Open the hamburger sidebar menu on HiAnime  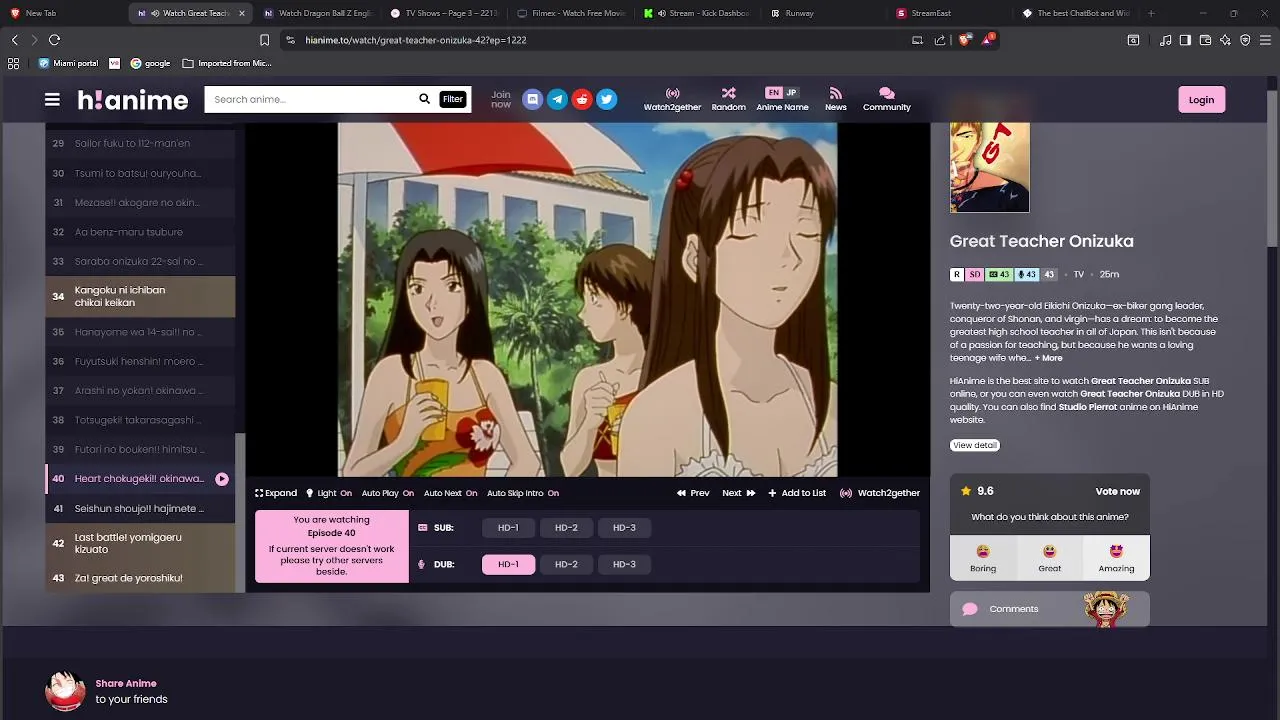click(x=52, y=99)
